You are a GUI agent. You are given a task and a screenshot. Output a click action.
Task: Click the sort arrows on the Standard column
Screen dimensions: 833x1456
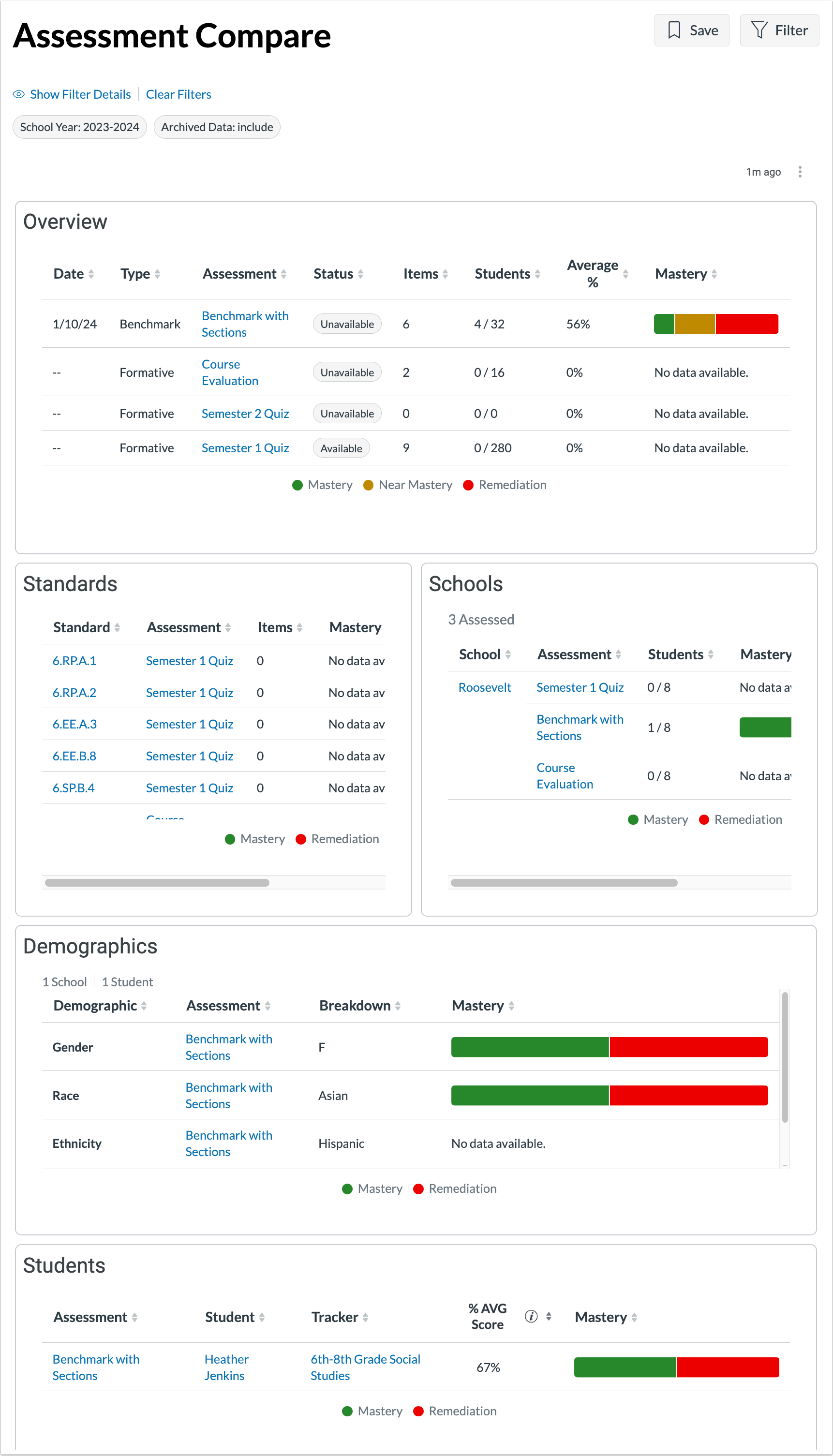tap(118, 627)
